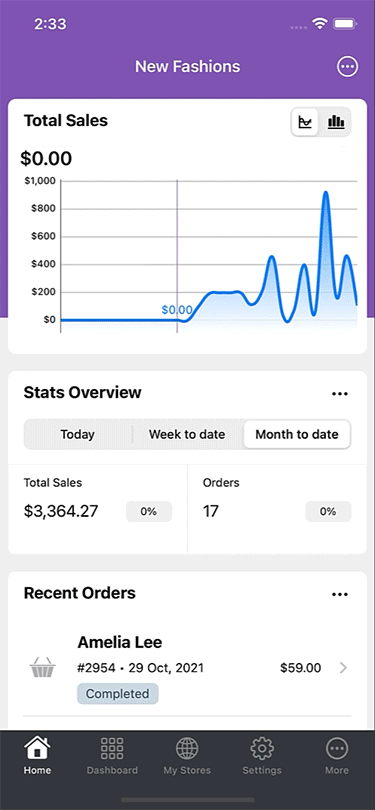Click the highest peak on sales chart

point(325,194)
